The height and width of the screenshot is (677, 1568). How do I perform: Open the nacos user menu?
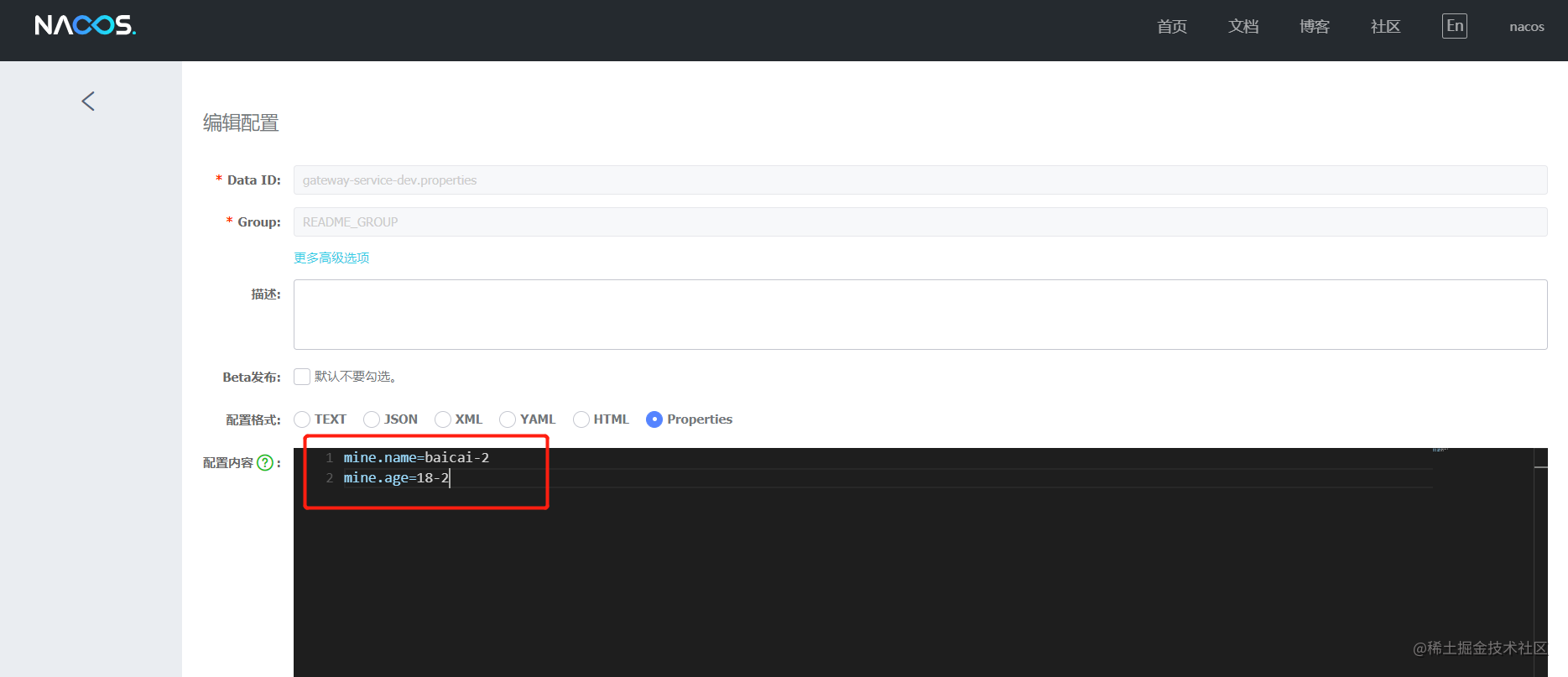tap(1527, 27)
